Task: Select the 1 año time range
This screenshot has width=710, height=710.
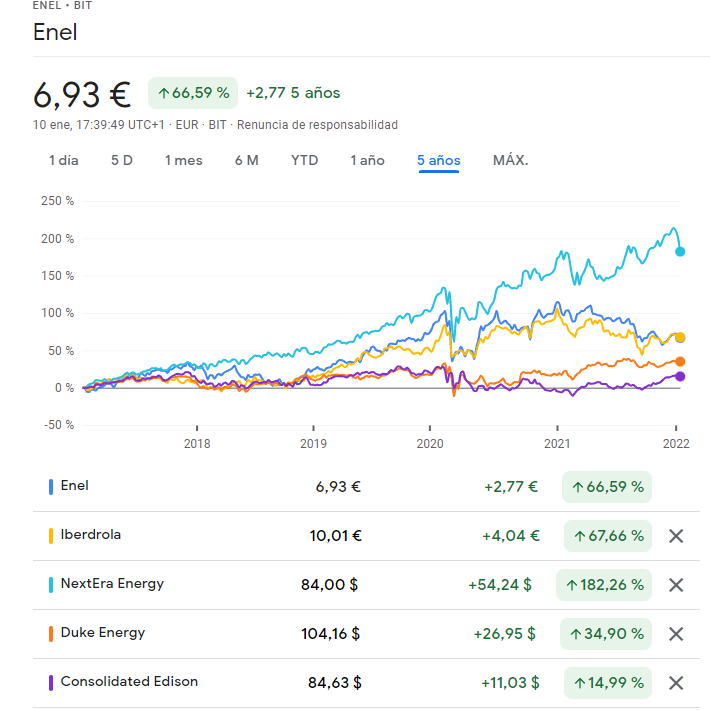Action: (367, 160)
